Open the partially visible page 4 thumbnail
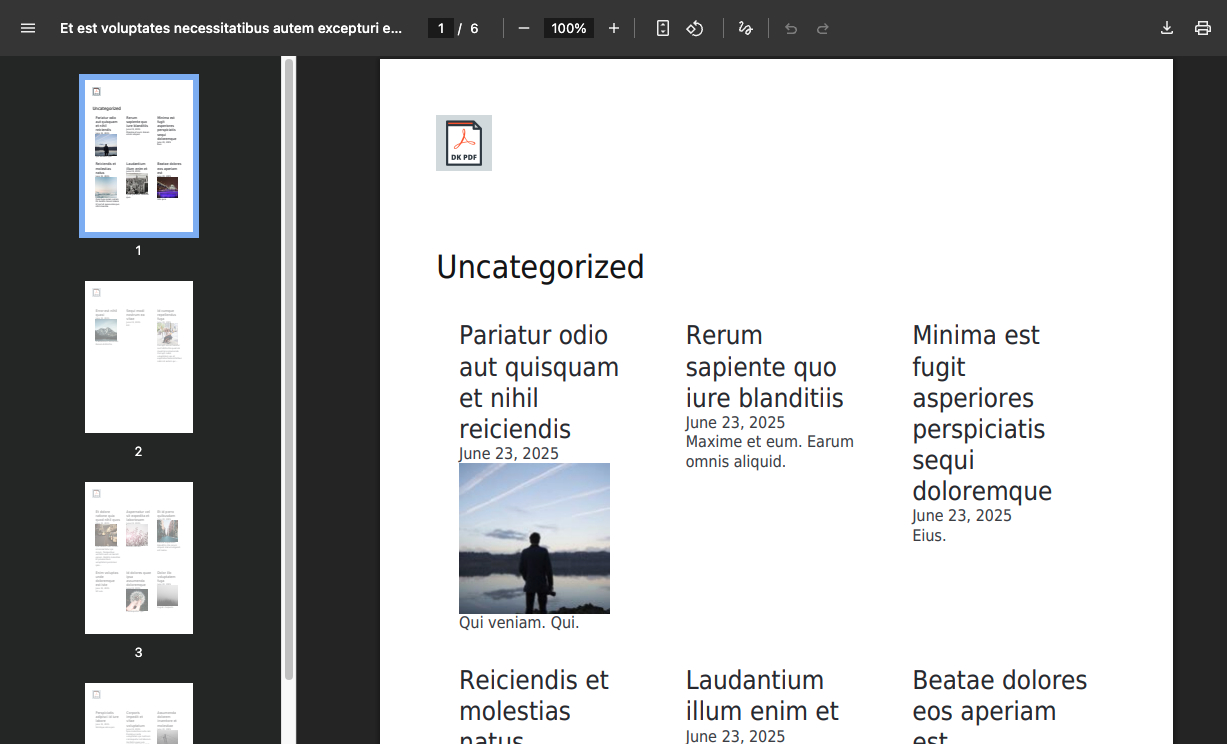The image size is (1227, 744). (139, 713)
